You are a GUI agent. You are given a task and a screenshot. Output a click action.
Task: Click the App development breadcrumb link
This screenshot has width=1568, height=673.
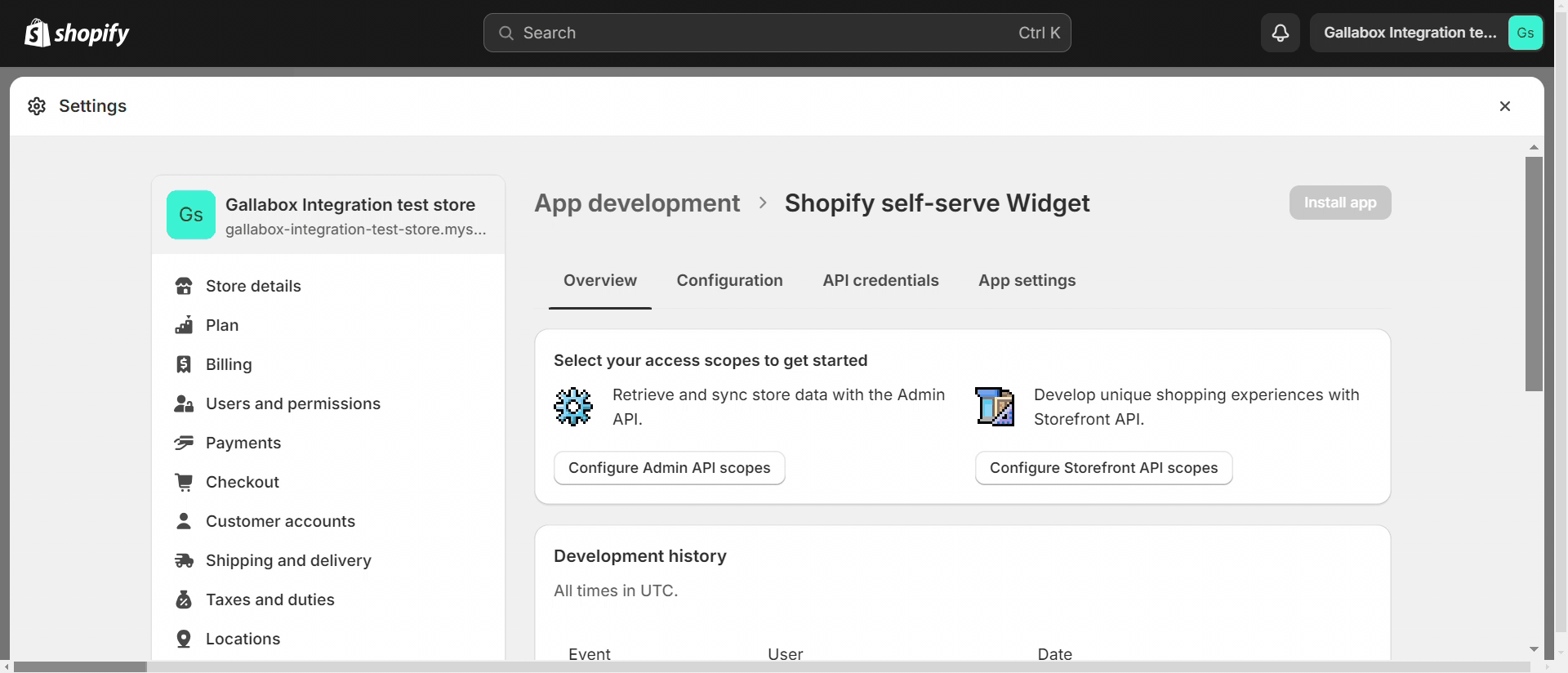click(637, 203)
